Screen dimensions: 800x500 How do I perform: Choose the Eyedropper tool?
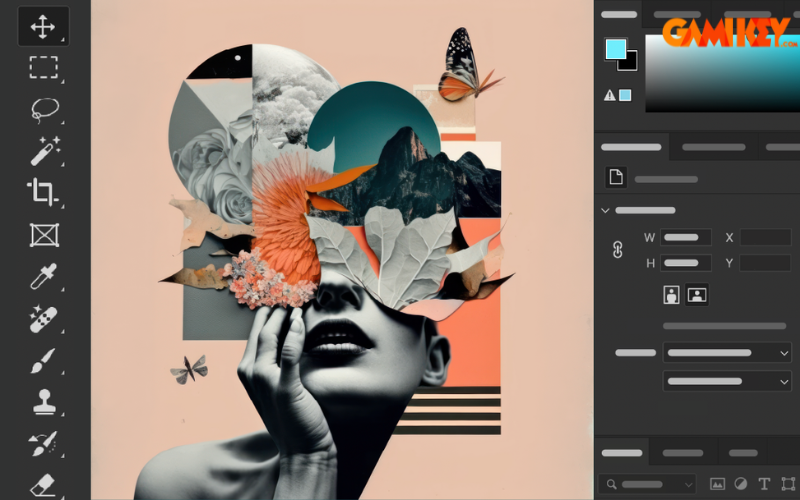43,276
